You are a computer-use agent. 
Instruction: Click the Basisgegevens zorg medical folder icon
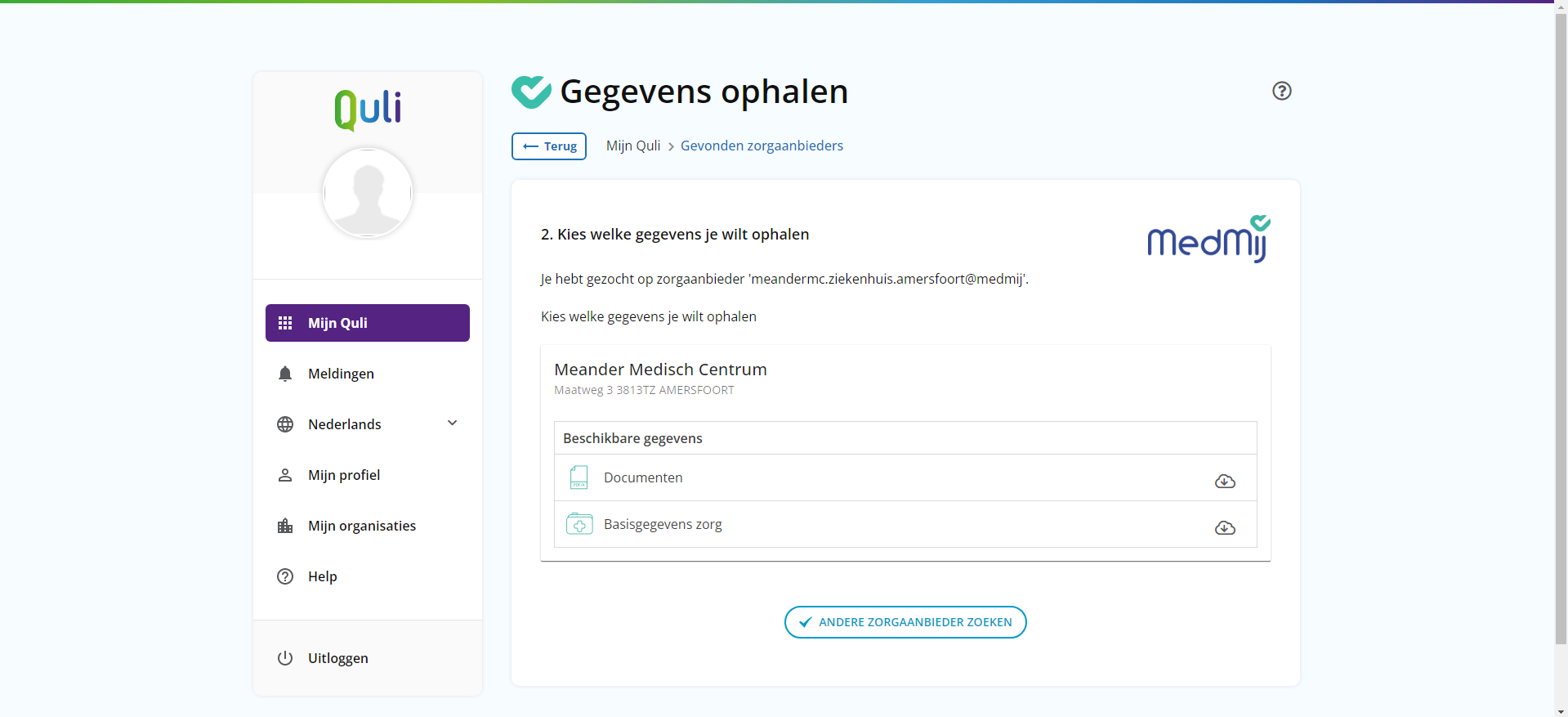[579, 524]
